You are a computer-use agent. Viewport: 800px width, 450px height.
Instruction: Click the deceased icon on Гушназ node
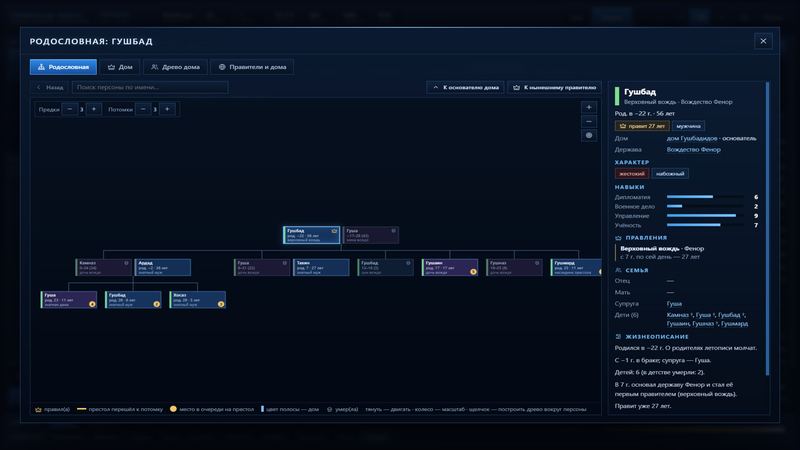pos(537,263)
